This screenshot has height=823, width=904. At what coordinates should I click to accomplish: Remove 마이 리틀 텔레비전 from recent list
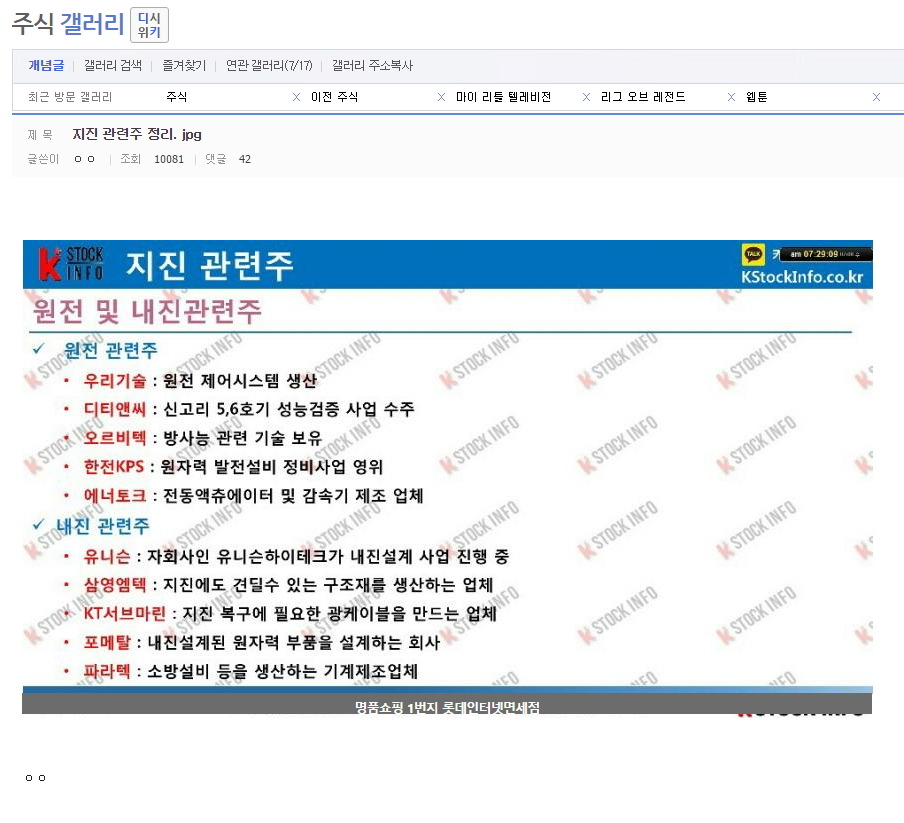[586, 97]
